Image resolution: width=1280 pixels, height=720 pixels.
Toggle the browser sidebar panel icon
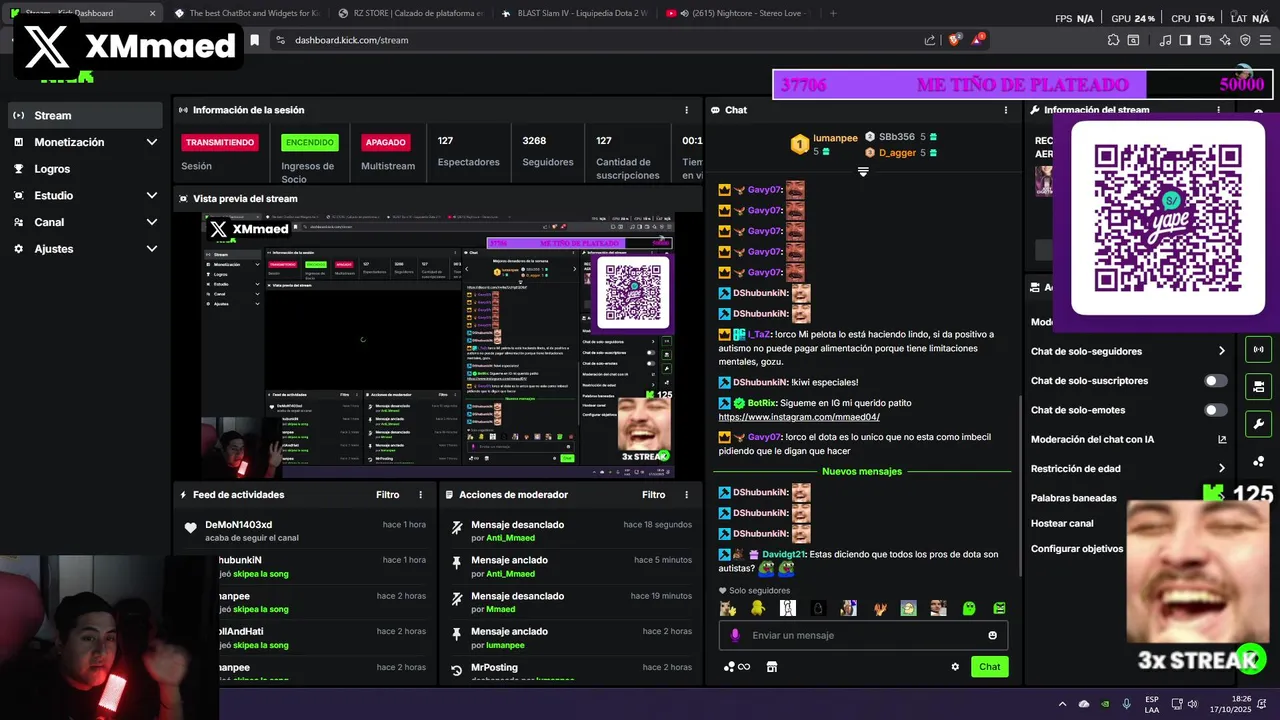pos(1185,40)
